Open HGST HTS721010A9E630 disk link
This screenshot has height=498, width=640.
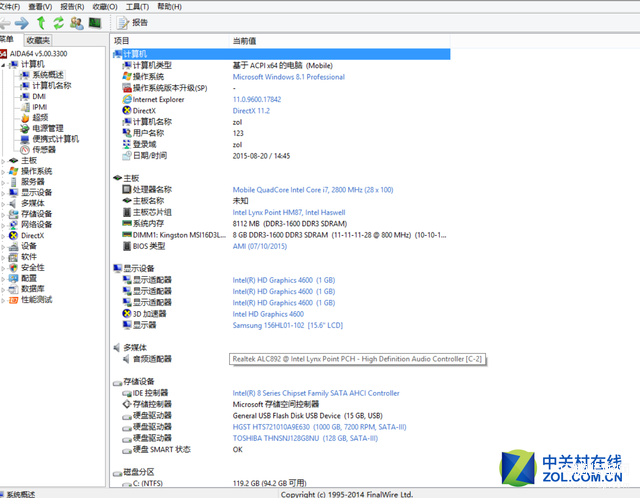point(320,427)
